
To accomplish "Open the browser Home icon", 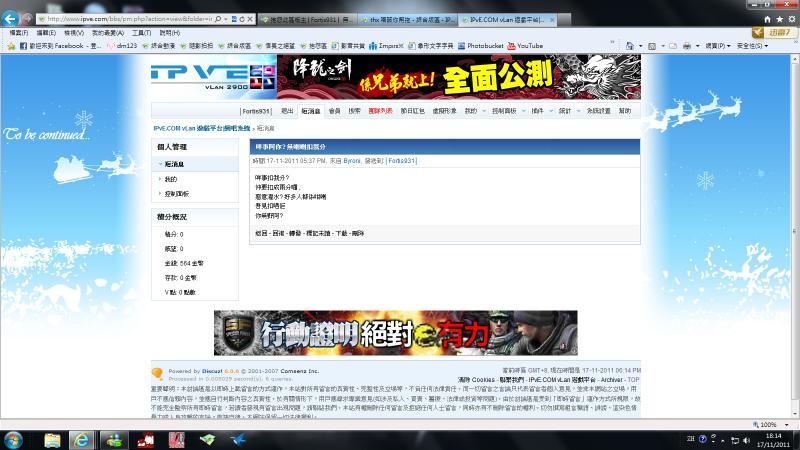I will [x=767, y=19].
